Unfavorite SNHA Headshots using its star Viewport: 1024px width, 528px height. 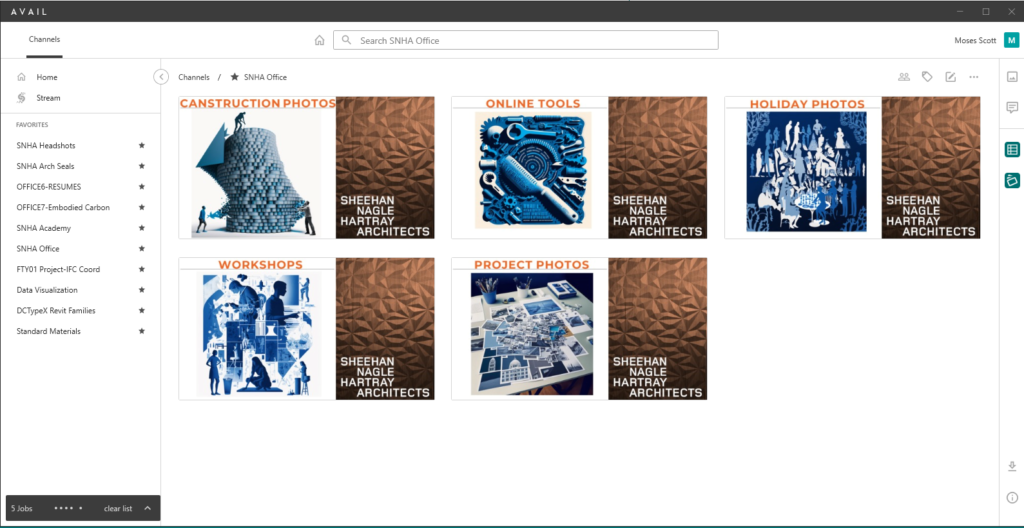[x=142, y=145]
